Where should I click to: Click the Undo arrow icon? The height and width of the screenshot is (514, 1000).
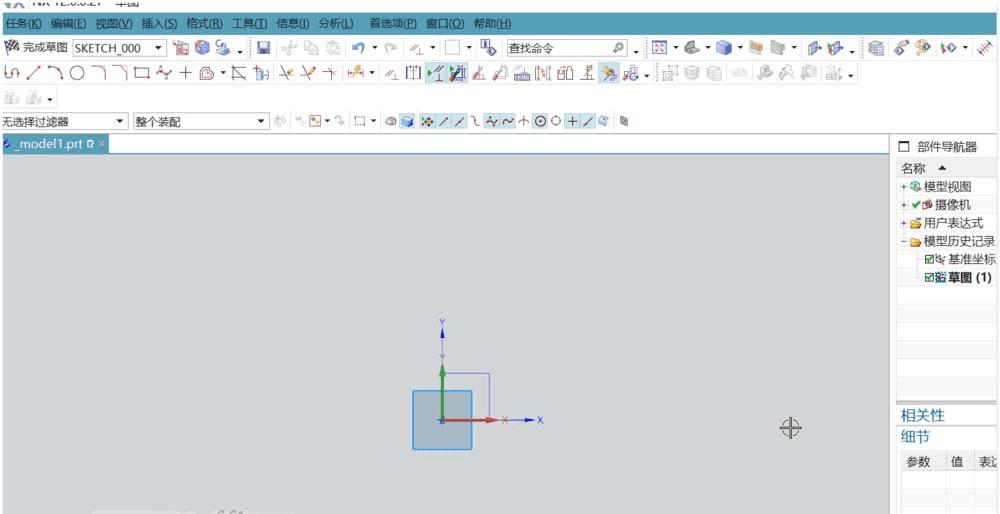pos(358,48)
